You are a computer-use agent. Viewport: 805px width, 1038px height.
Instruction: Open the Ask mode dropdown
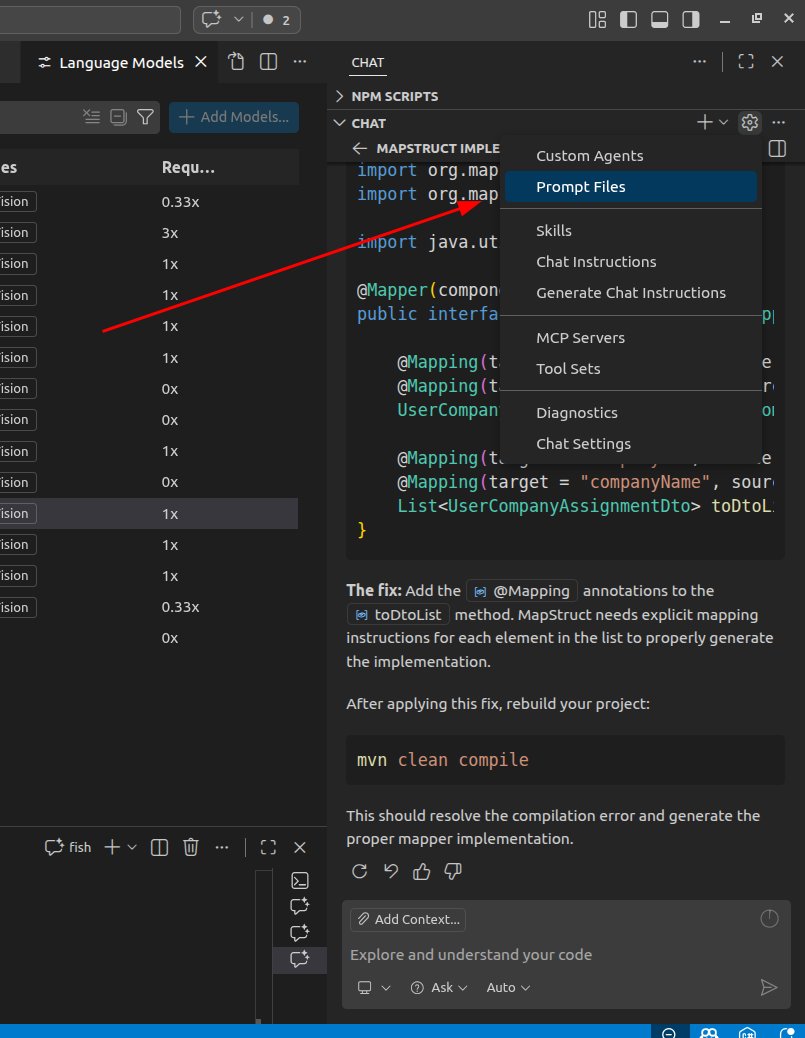[439, 987]
